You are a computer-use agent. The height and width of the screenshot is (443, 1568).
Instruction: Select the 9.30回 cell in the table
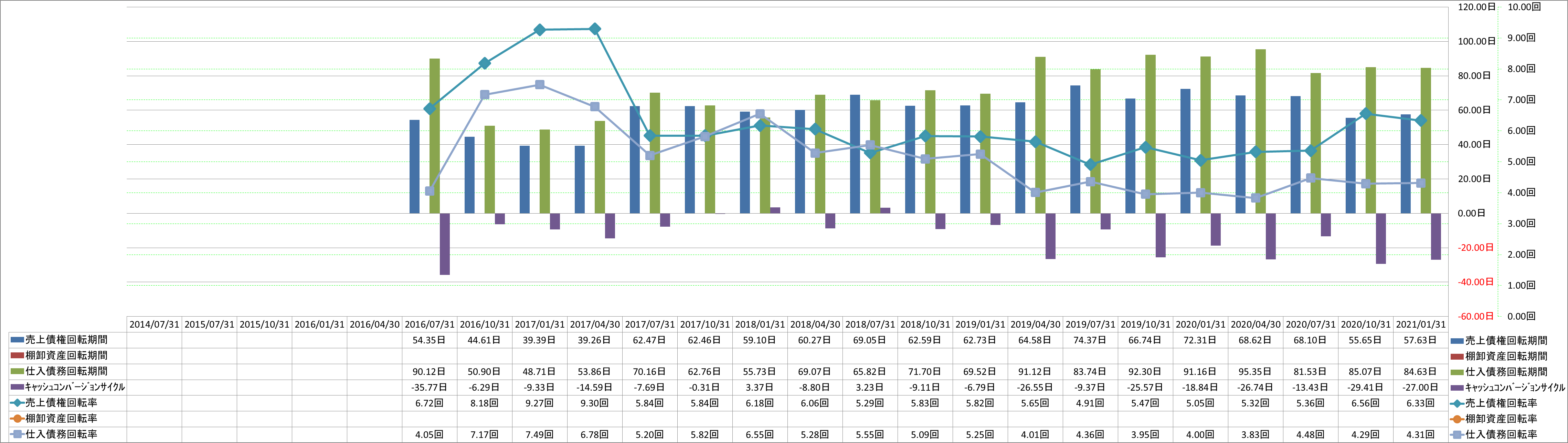coord(595,403)
